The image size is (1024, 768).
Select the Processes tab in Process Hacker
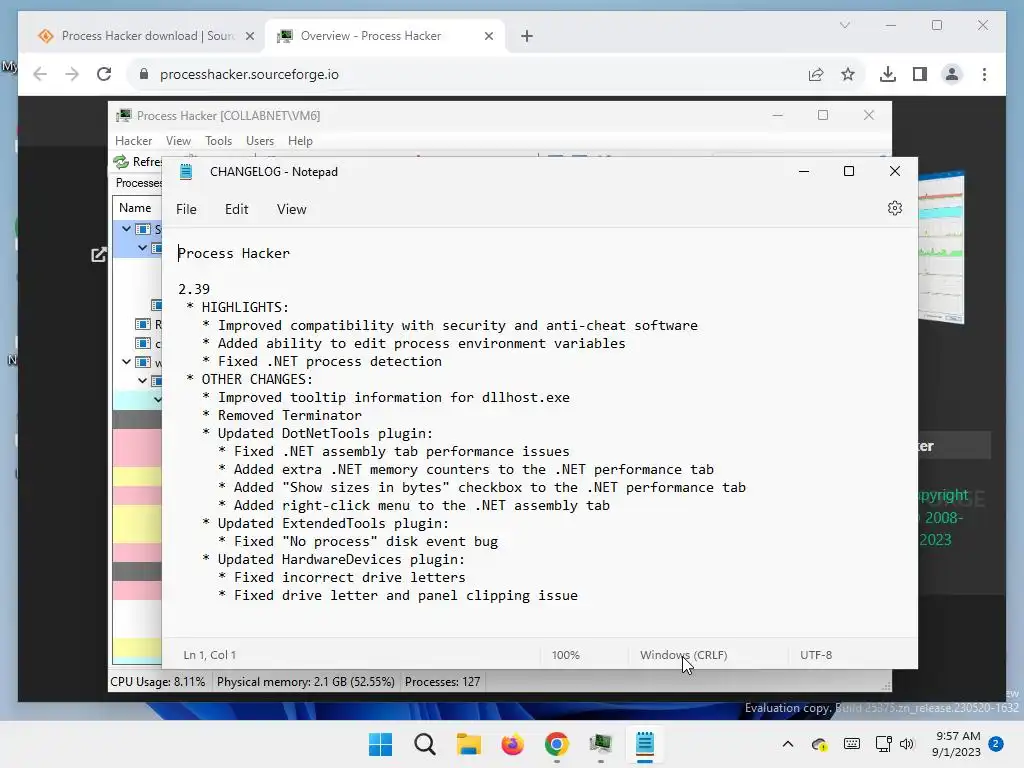click(138, 183)
